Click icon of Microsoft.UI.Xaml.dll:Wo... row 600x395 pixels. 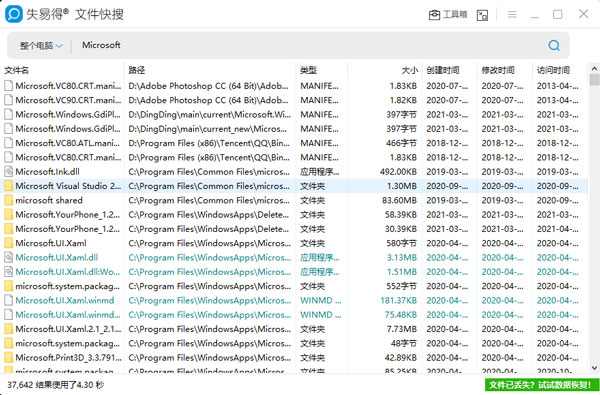[8, 272]
